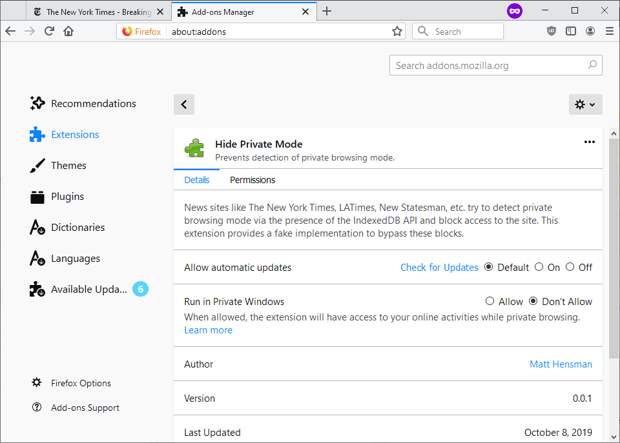Select Default for automatic updates

[x=489, y=267]
